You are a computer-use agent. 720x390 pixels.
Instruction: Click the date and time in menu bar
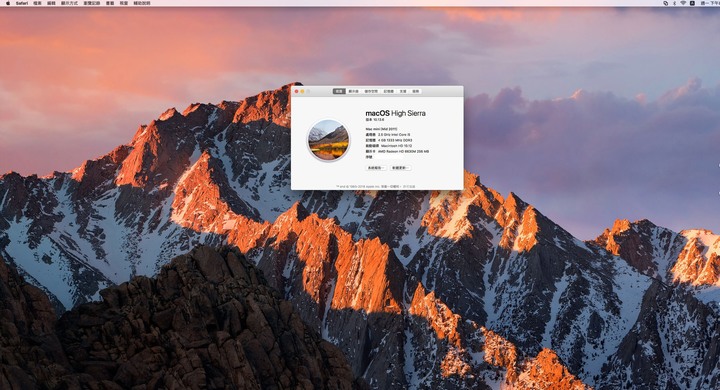[x=710, y=3]
